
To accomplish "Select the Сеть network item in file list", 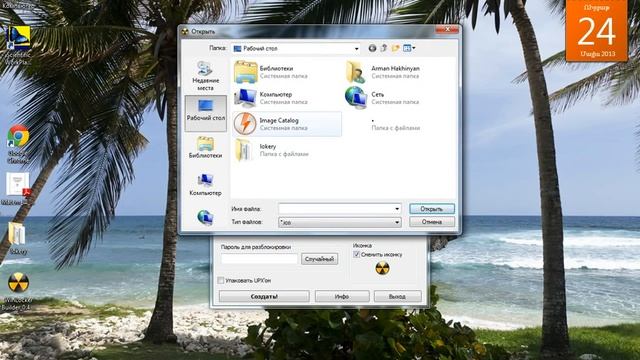I will 382,98.
